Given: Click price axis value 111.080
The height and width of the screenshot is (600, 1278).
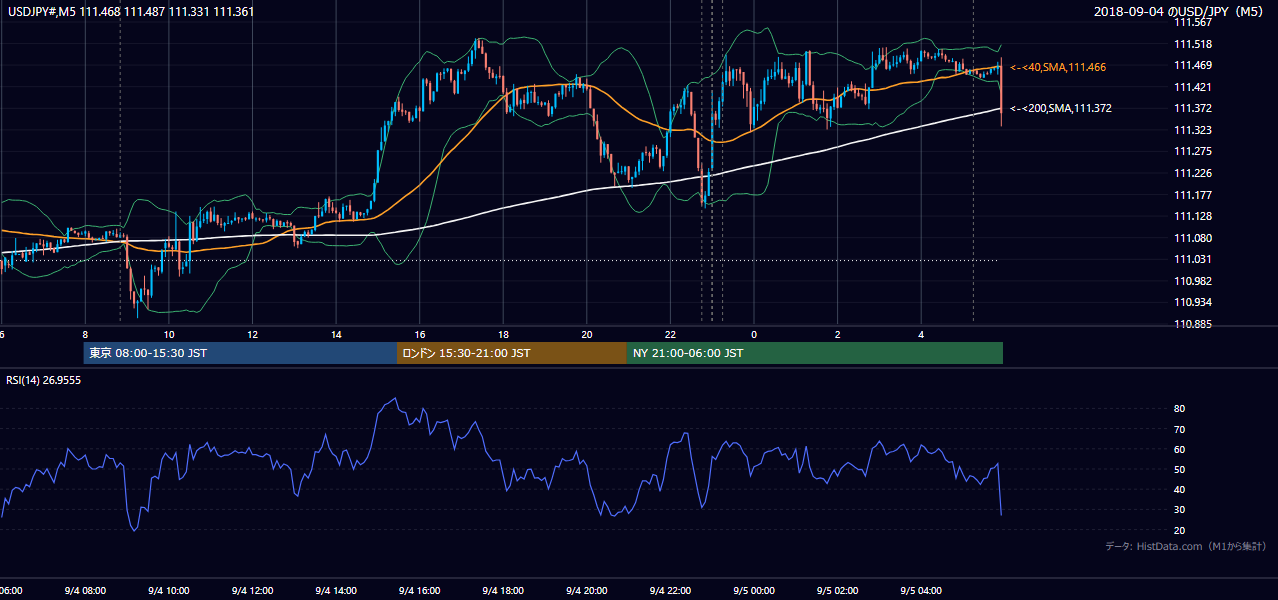Looking at the screenshot, I should (x=1191, y=238).
